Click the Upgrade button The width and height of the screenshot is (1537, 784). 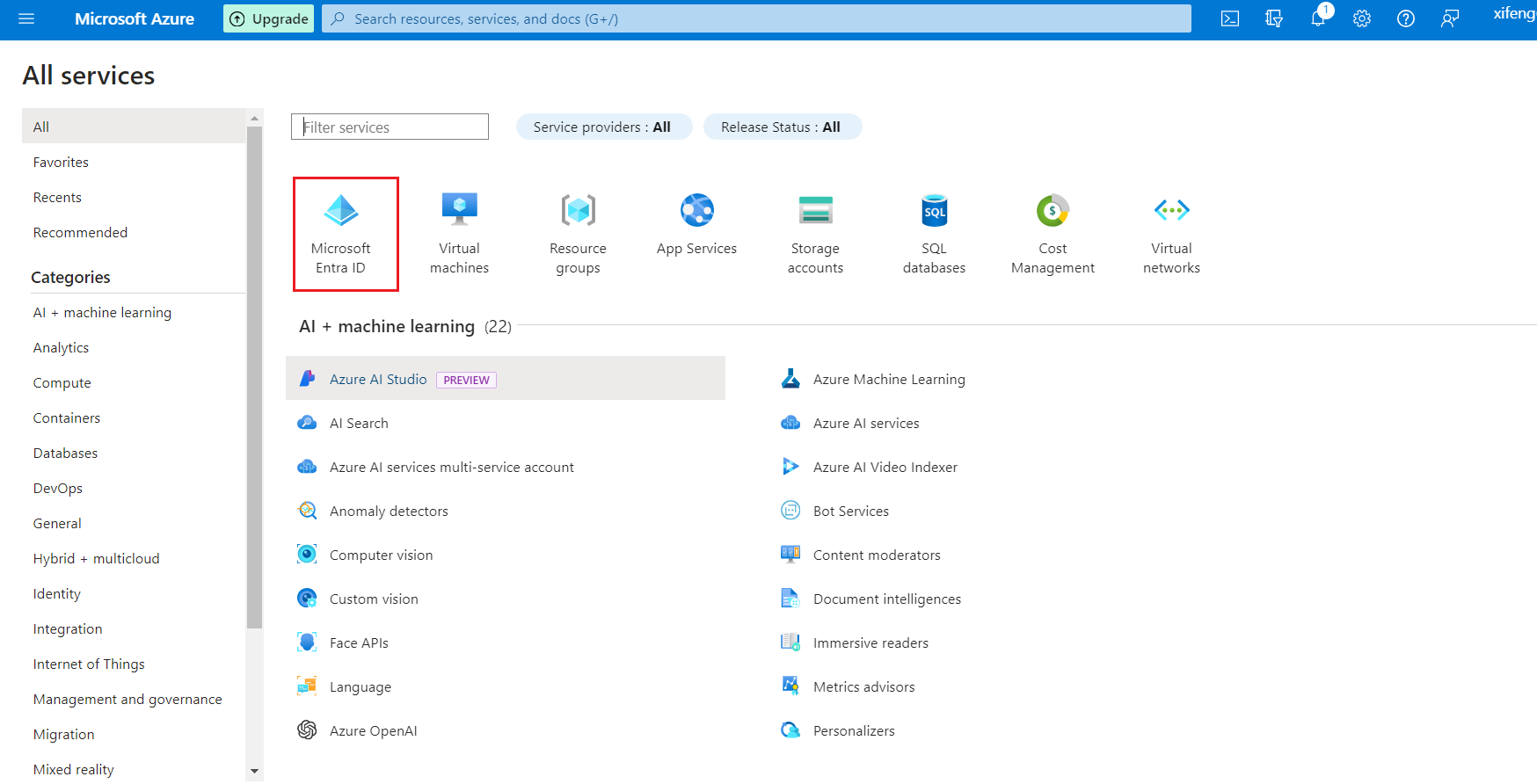pos(269,18)
